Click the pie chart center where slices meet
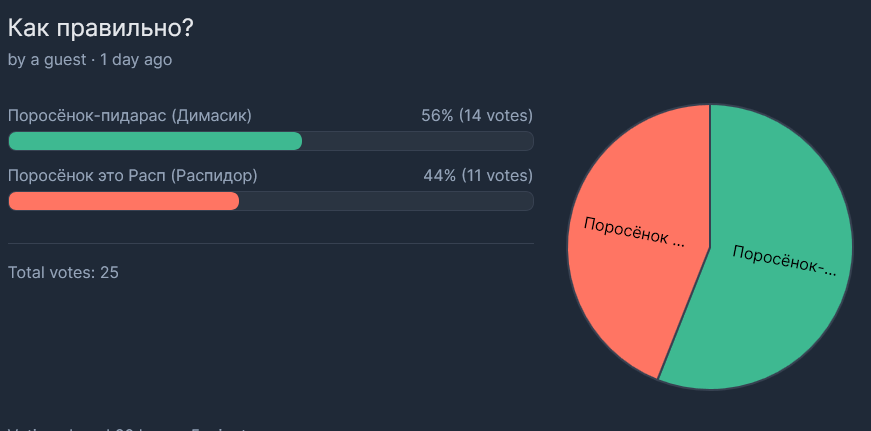 click(x=710, y=247)
